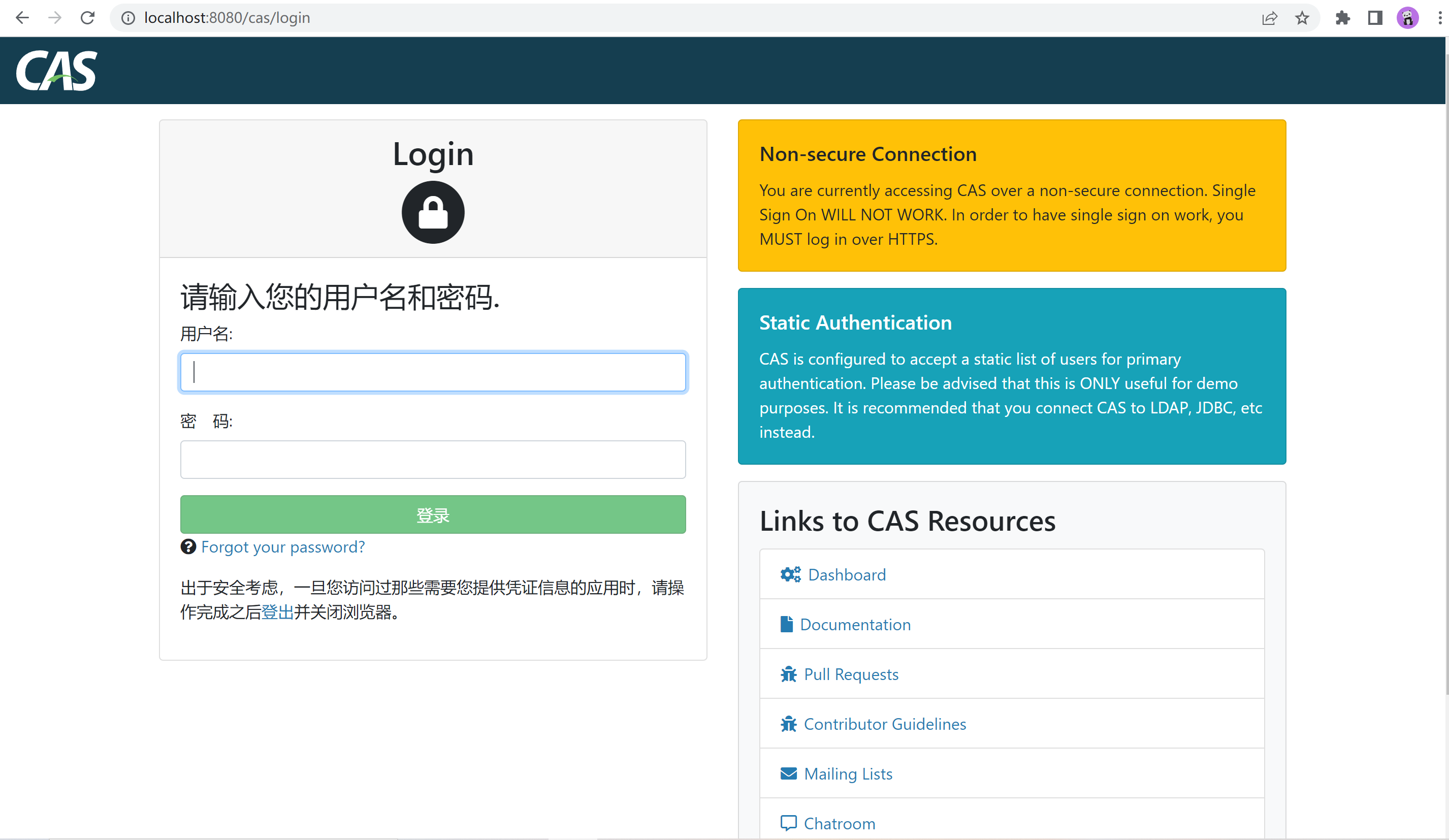Click the question mark icon near Forgot your password
Screen dimensions: 1449x840
[188, 547]
